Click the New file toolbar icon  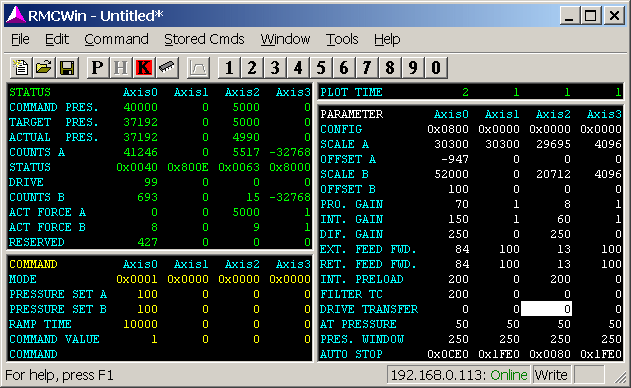pyautogui.click(x=21, y=68)
